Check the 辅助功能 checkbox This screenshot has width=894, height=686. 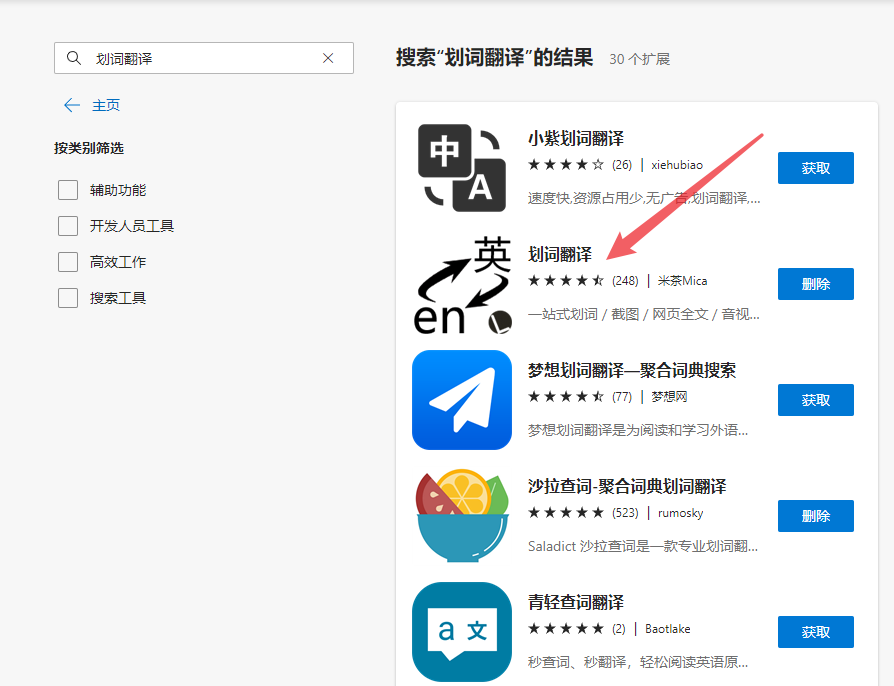point(68,190)
